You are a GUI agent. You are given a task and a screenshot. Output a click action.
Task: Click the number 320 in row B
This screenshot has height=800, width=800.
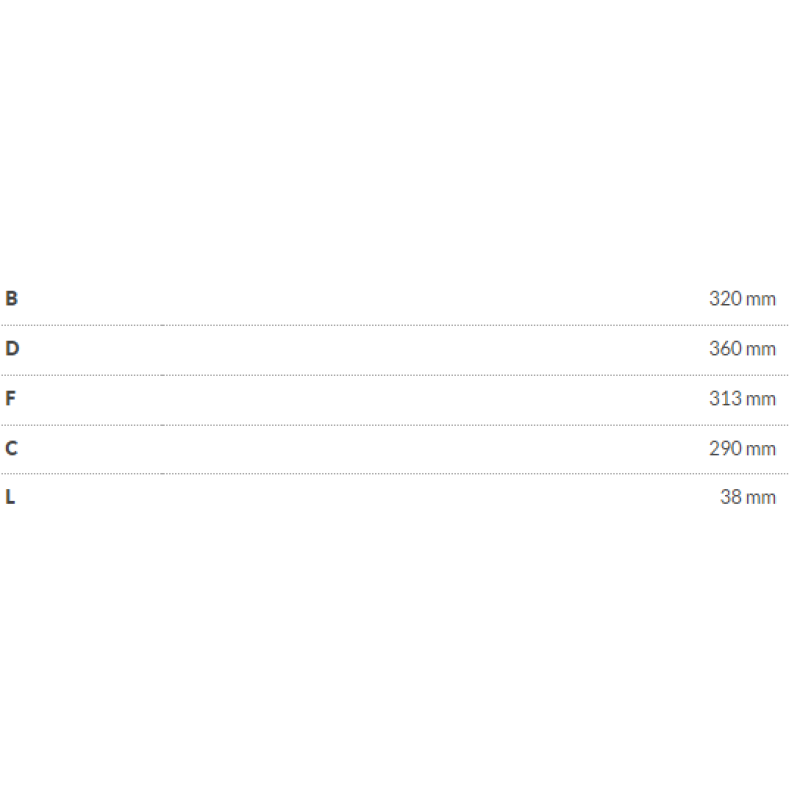[x=725, y=298]
